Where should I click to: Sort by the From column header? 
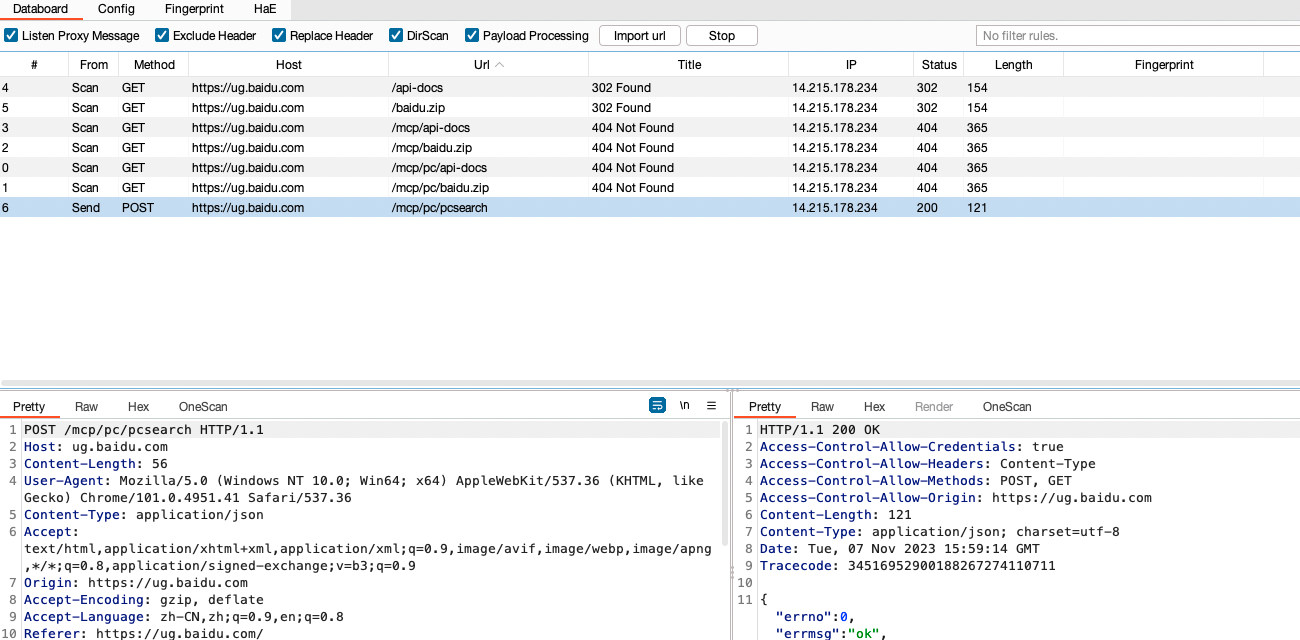coord(94,64)
